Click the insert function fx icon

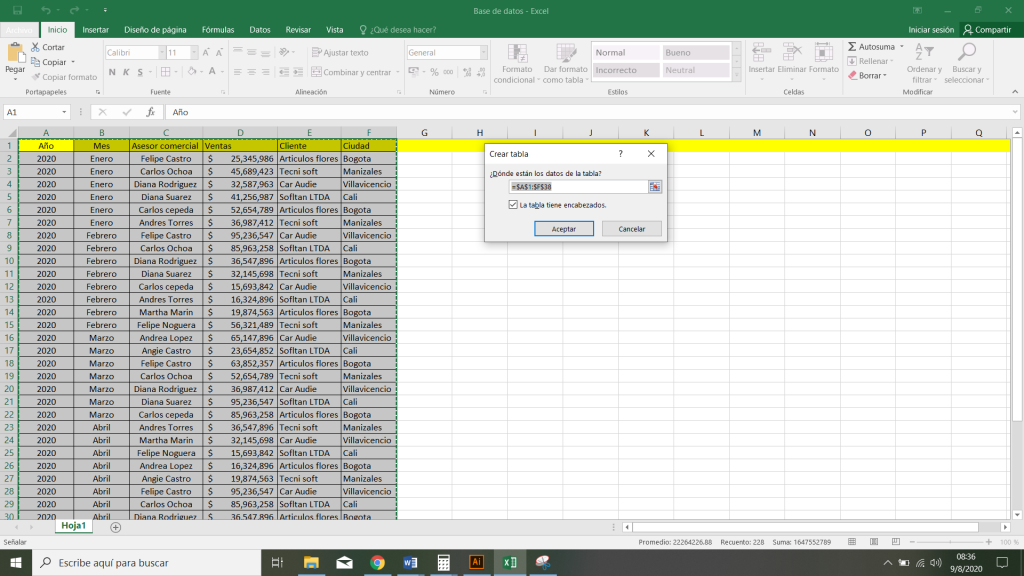(150, 112)
